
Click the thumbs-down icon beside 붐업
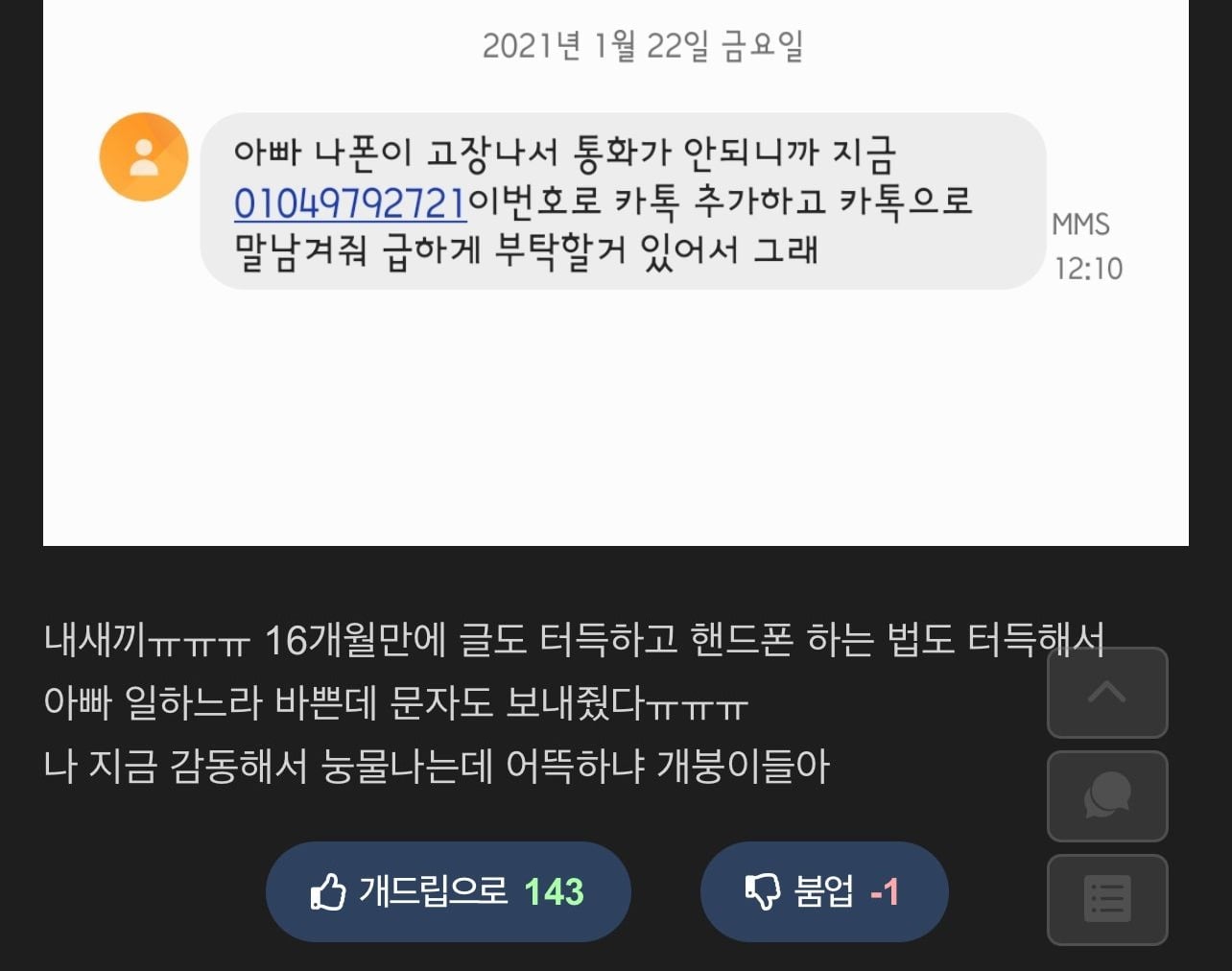pos(763,892)
